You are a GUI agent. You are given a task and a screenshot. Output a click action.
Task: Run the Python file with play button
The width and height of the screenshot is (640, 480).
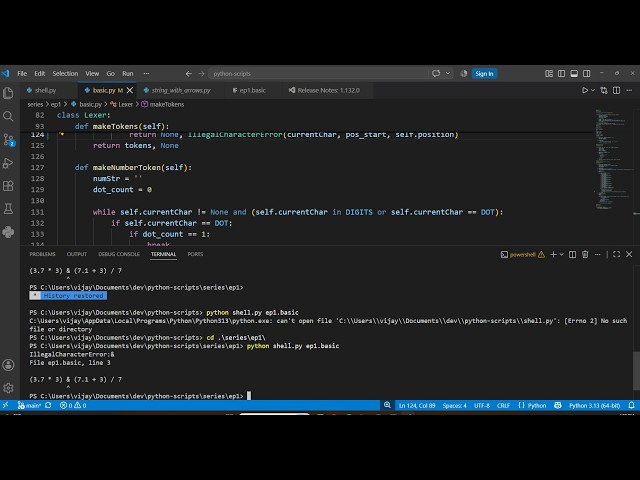pos(584,90)
